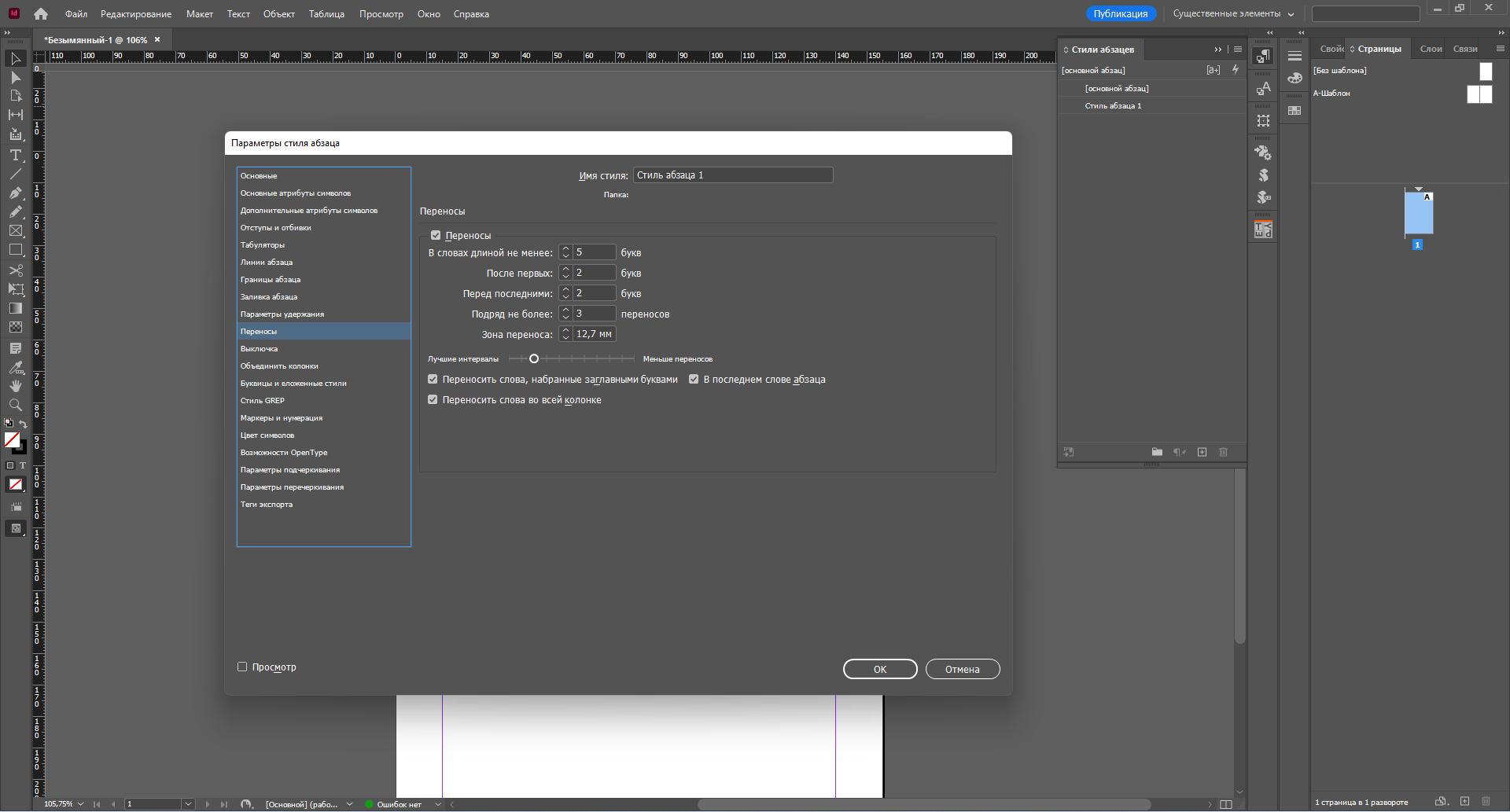
Task: Open the Таблица menu
Action: pyautogui.click(x=326, y=14)
